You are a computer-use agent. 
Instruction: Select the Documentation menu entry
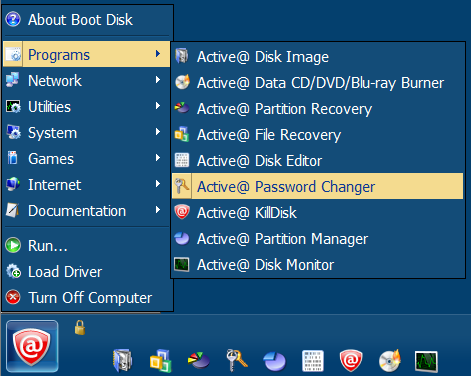pos(87,210)
